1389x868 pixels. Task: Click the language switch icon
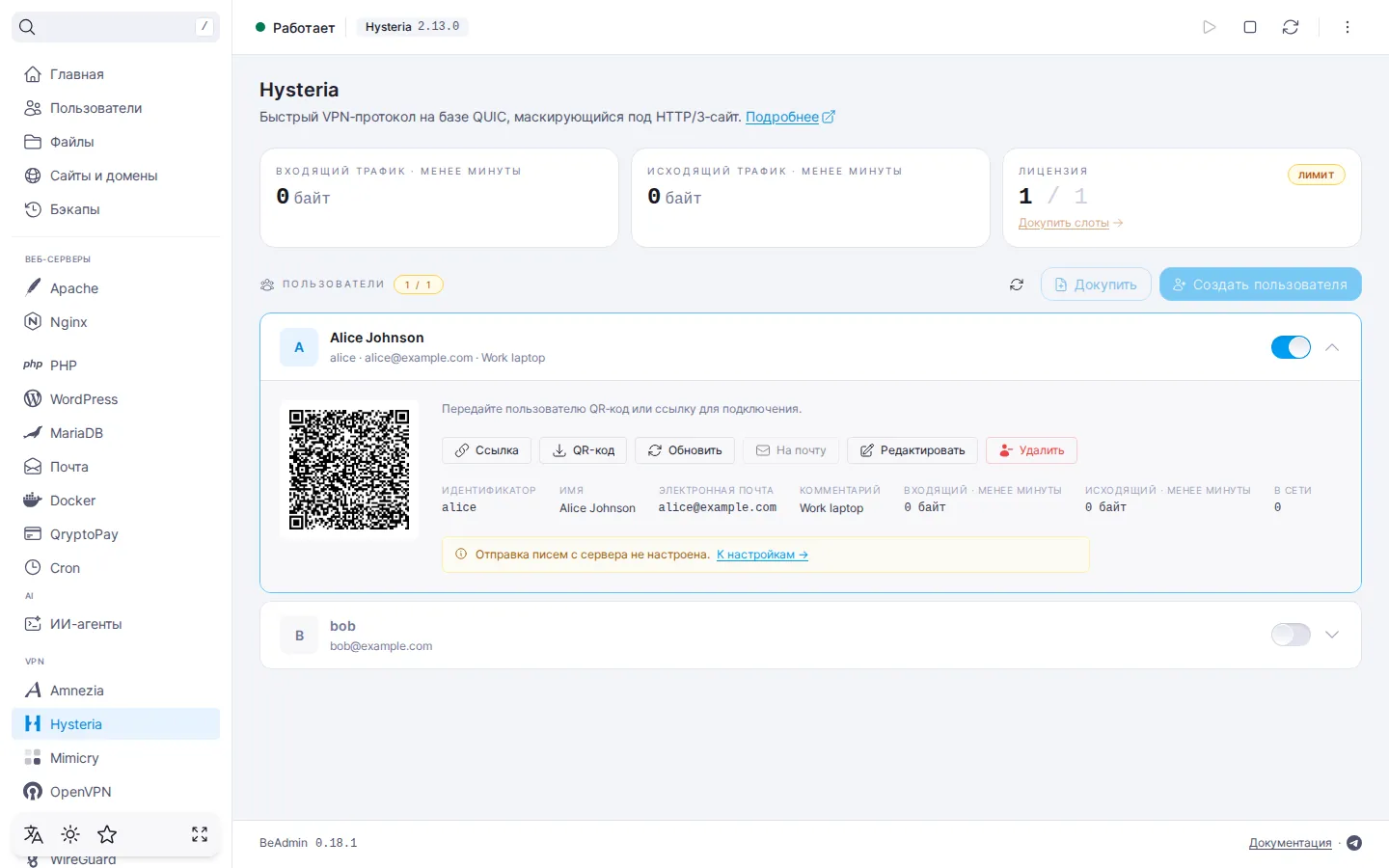[34, 834]
